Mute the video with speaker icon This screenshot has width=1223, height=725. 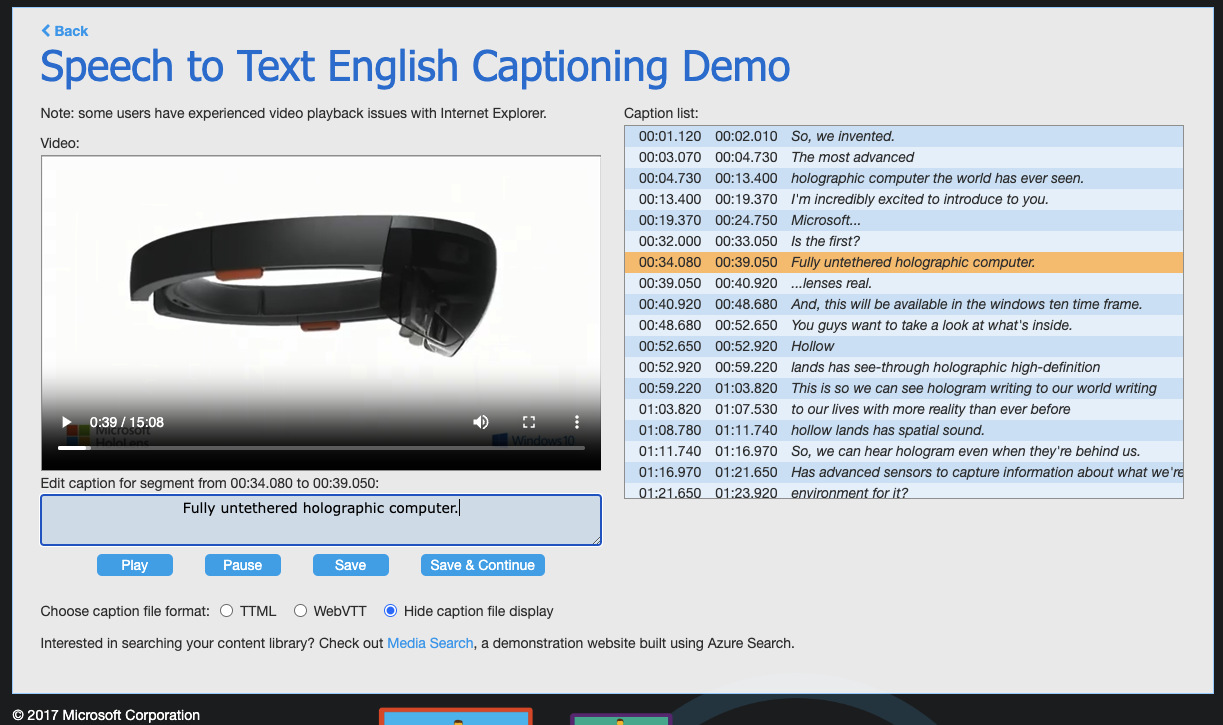tap(481, 422)
